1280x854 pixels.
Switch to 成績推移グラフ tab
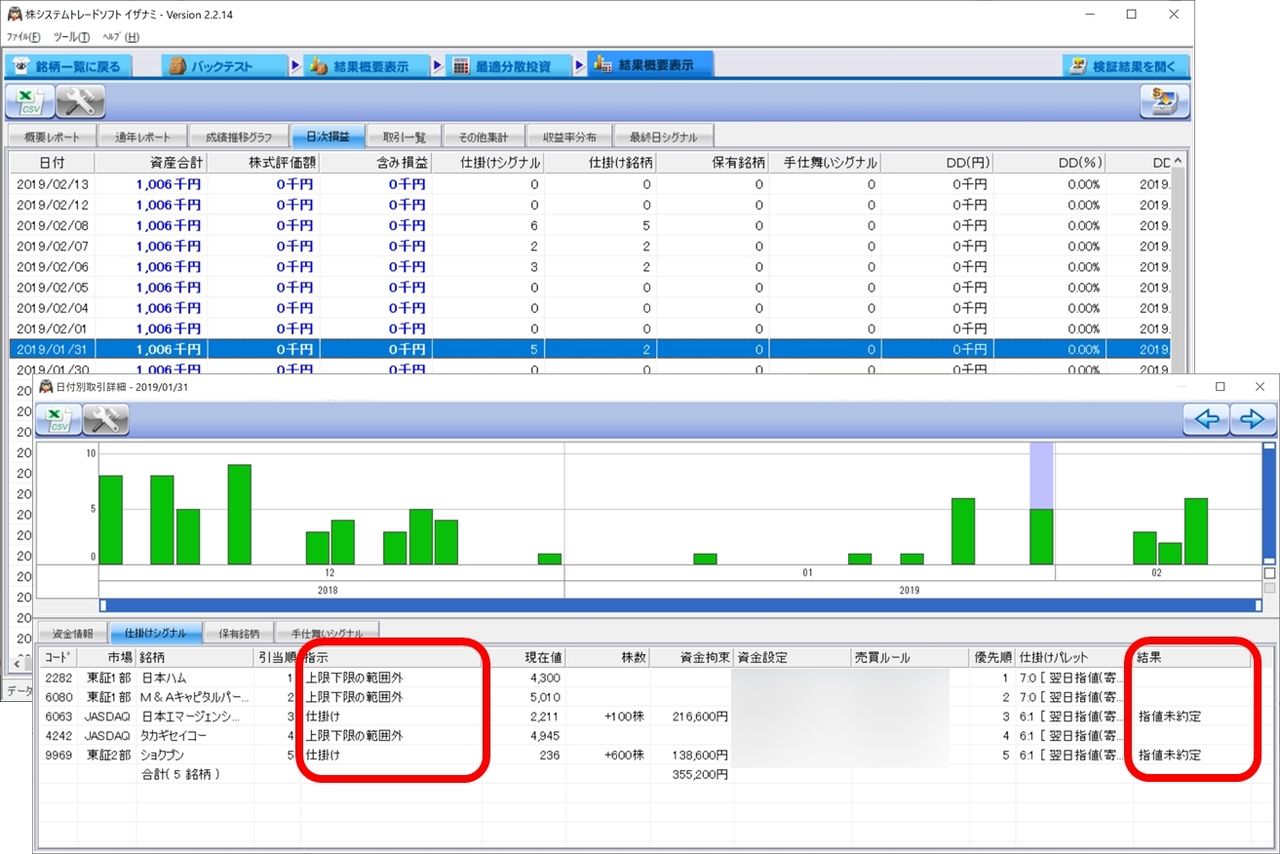tap(238, 137)
